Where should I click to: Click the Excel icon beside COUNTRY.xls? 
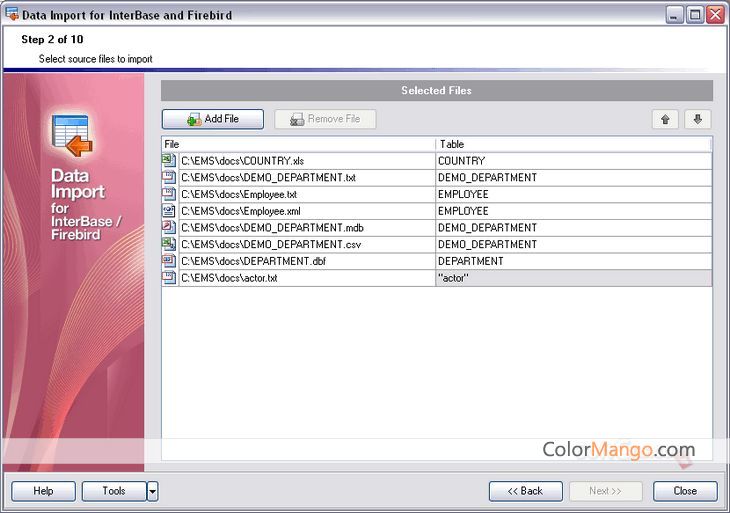[x=169, y=161]
